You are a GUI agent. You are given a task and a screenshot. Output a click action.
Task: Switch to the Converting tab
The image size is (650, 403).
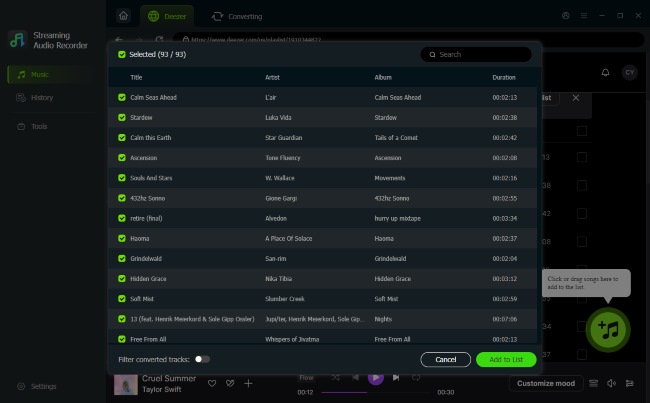pos(237,17)
